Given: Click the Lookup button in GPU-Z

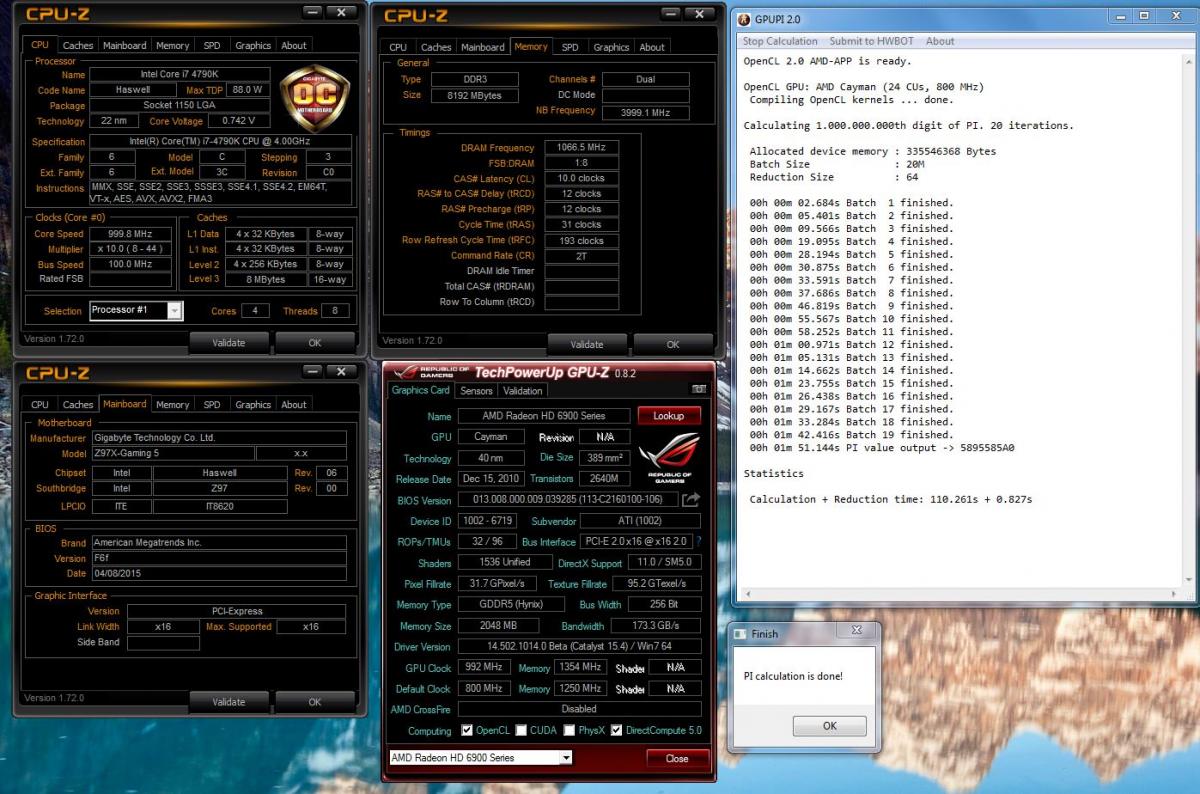Looking at the screenshot, I should (669, 415).
